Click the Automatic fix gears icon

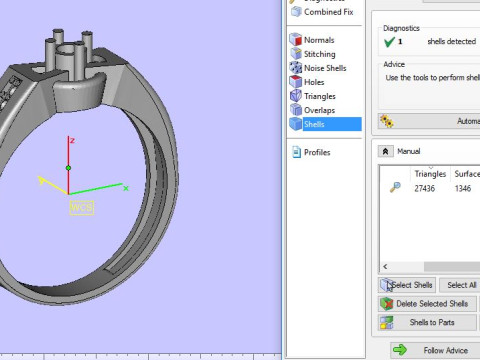[387, 121]
